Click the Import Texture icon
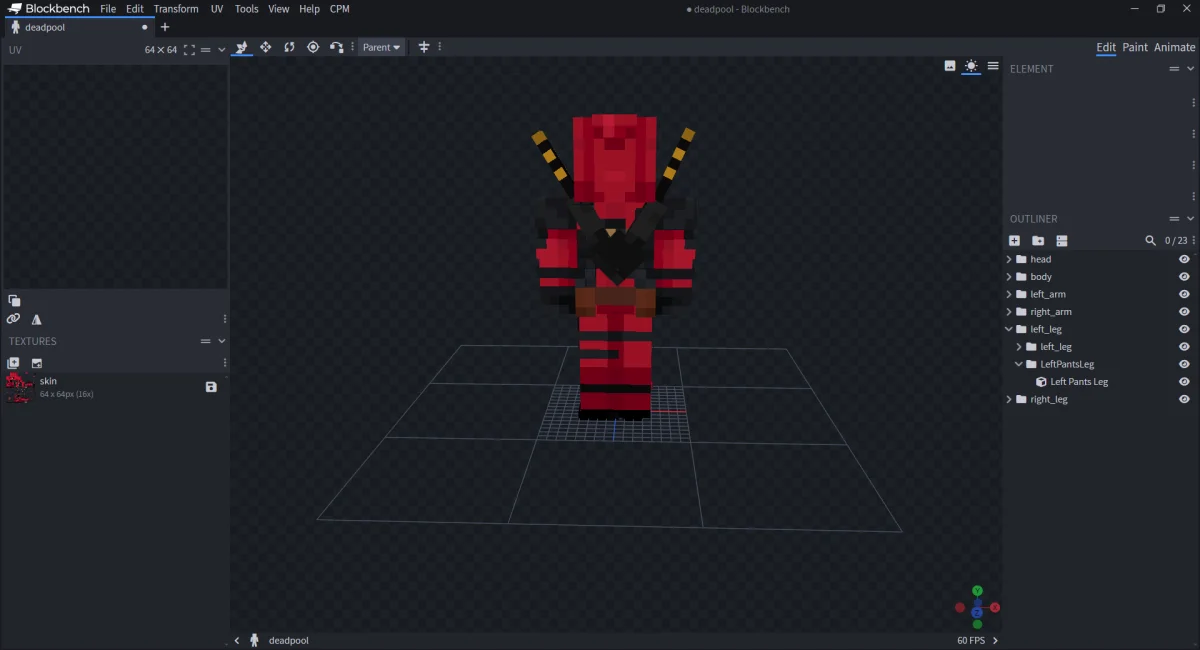Image resolution: width=1200 pixels, height=650 pixels. (x=37, y=363)
